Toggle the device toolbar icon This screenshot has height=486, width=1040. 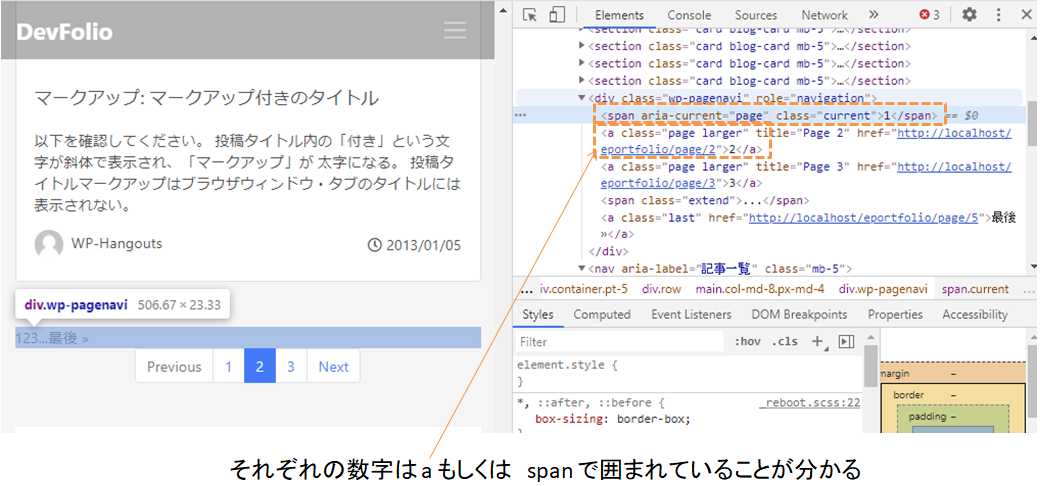pyautogui.click(x=556, y=15)
